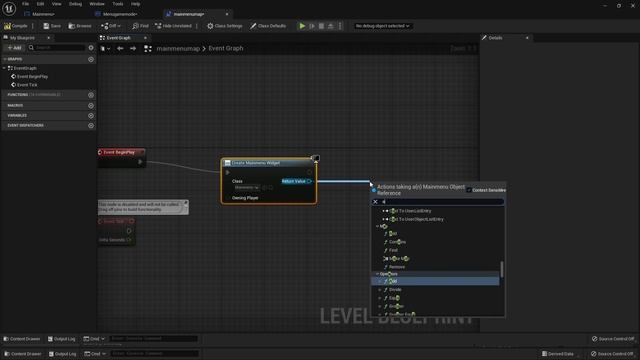Viewport: 640px width, 360px height.
Task: Click the Event BeginPlay node exec output pin
Action: tap(140, 162)
